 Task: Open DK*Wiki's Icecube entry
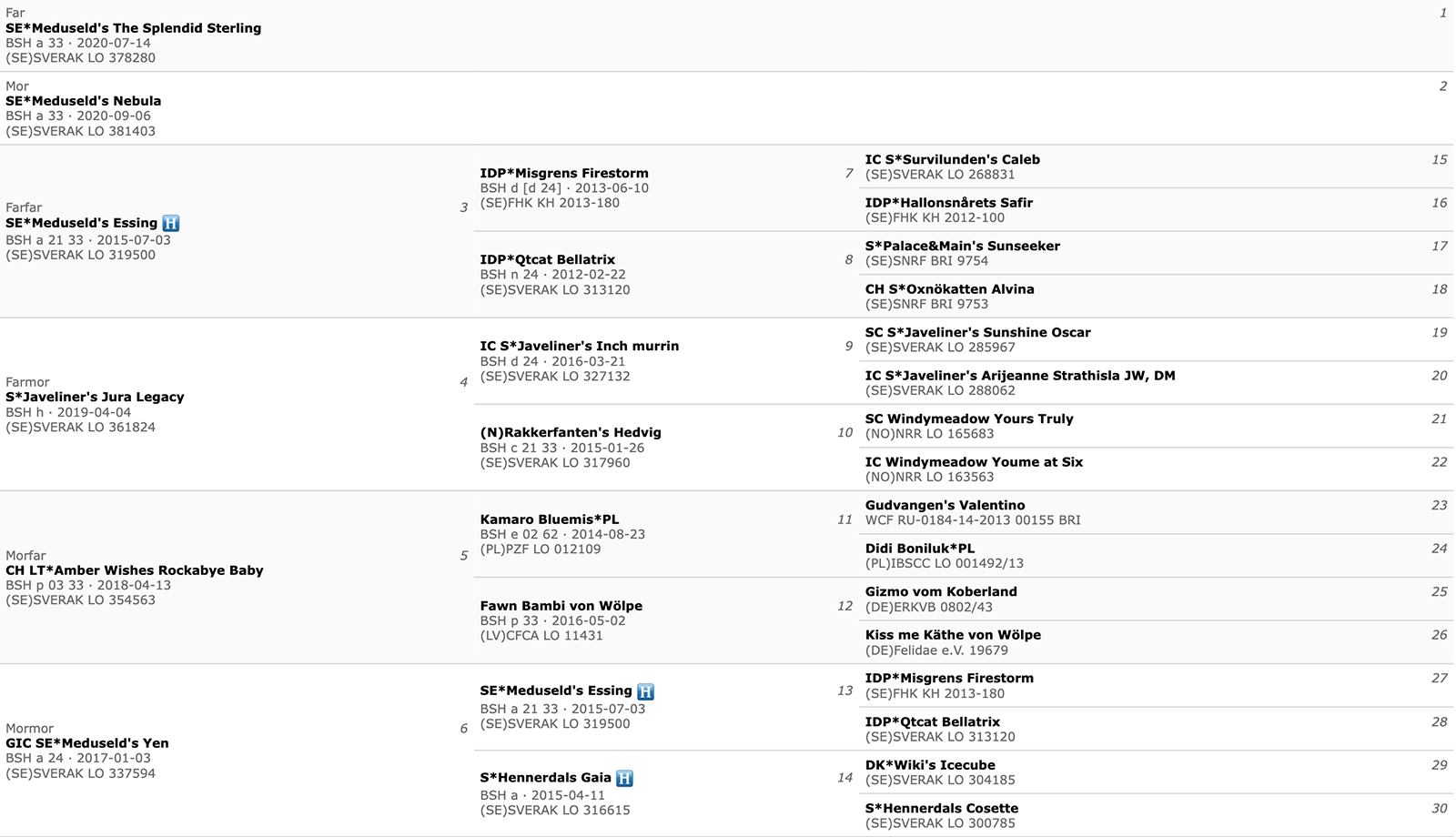[x=930, y=765]
